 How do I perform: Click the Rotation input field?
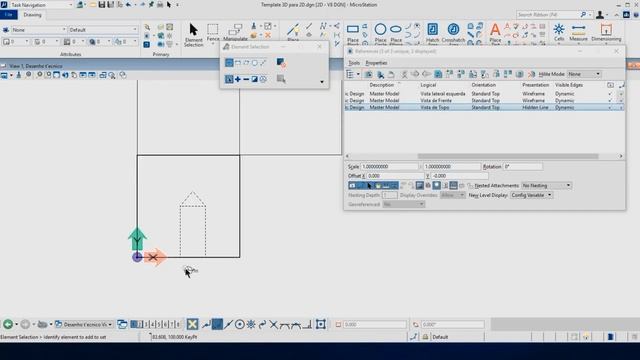(x=523, y=167)
